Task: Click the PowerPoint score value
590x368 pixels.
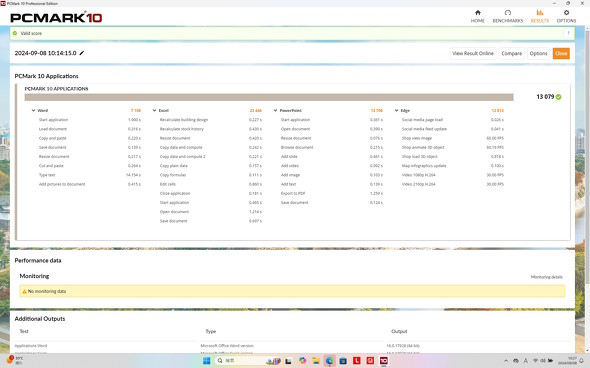Action: click(x=377, y=111)
